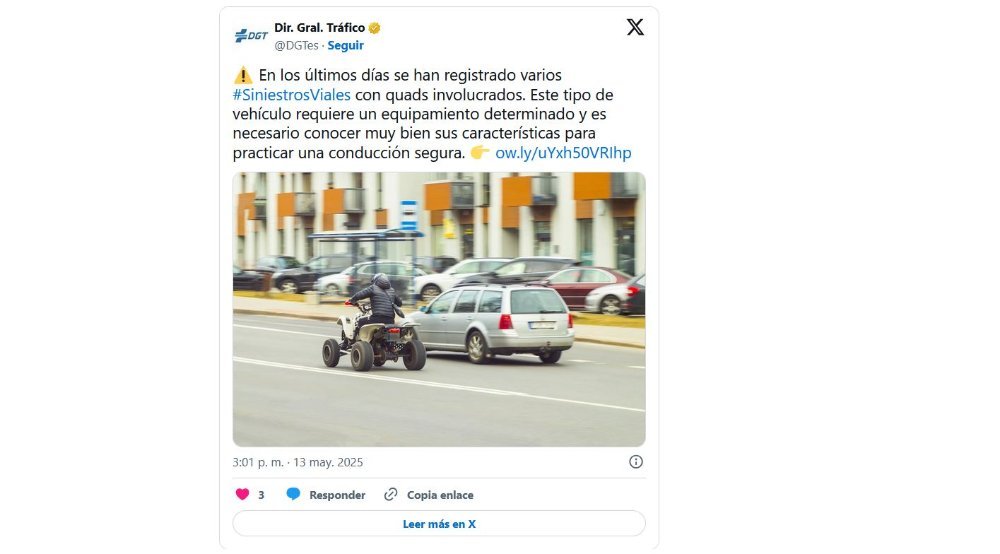Click the DGT profile avatar logo

pos(251,36)
